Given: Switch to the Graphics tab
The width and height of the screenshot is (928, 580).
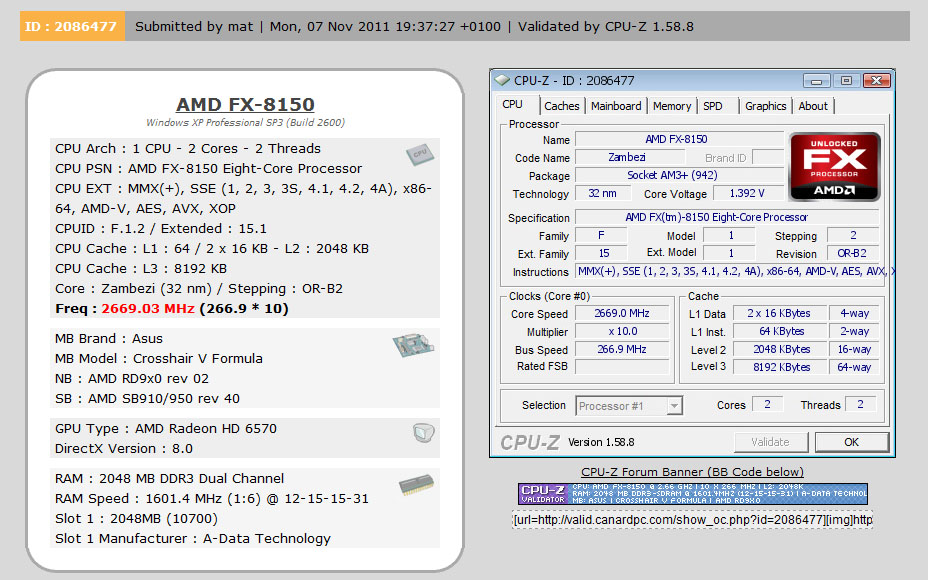Looking at the screenshot, I should [765, 106].
